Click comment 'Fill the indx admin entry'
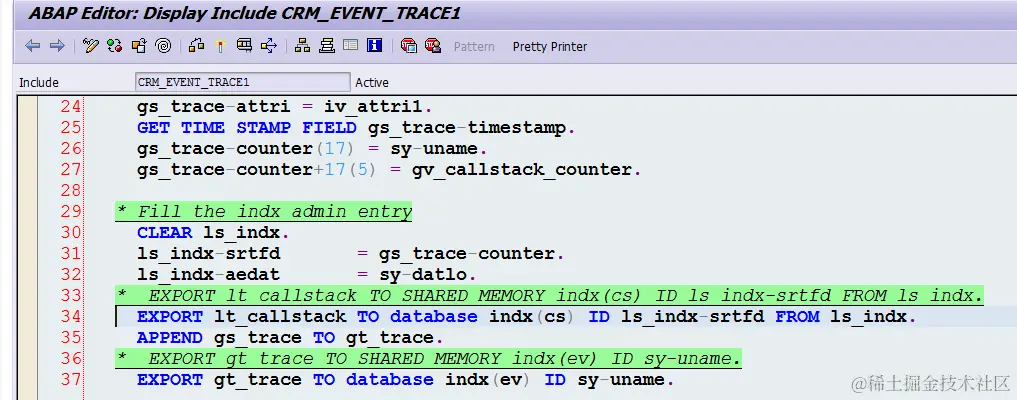 (x=274, y=212)
